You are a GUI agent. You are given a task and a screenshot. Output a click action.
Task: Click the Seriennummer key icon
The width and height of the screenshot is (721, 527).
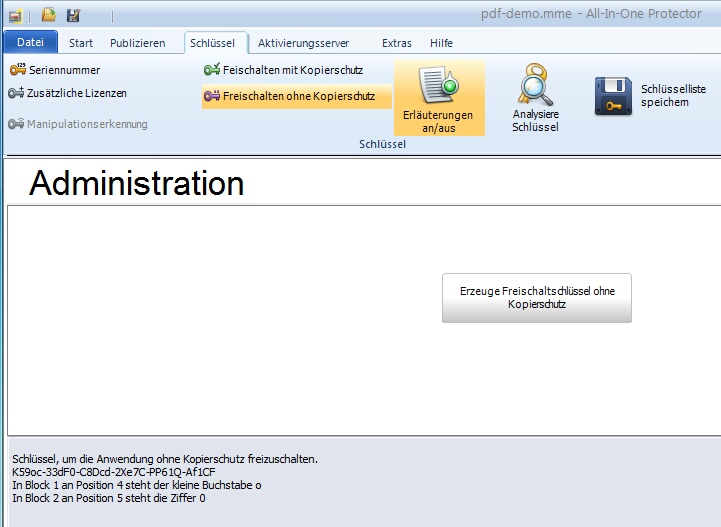[x=17, y=70]
